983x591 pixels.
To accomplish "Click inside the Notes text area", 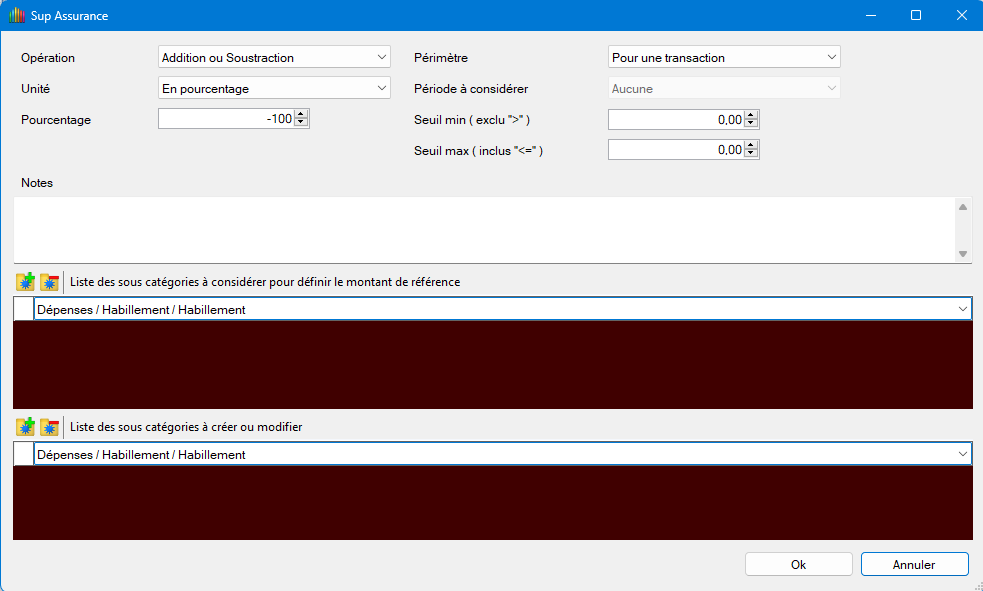I will tap(480, 229).
